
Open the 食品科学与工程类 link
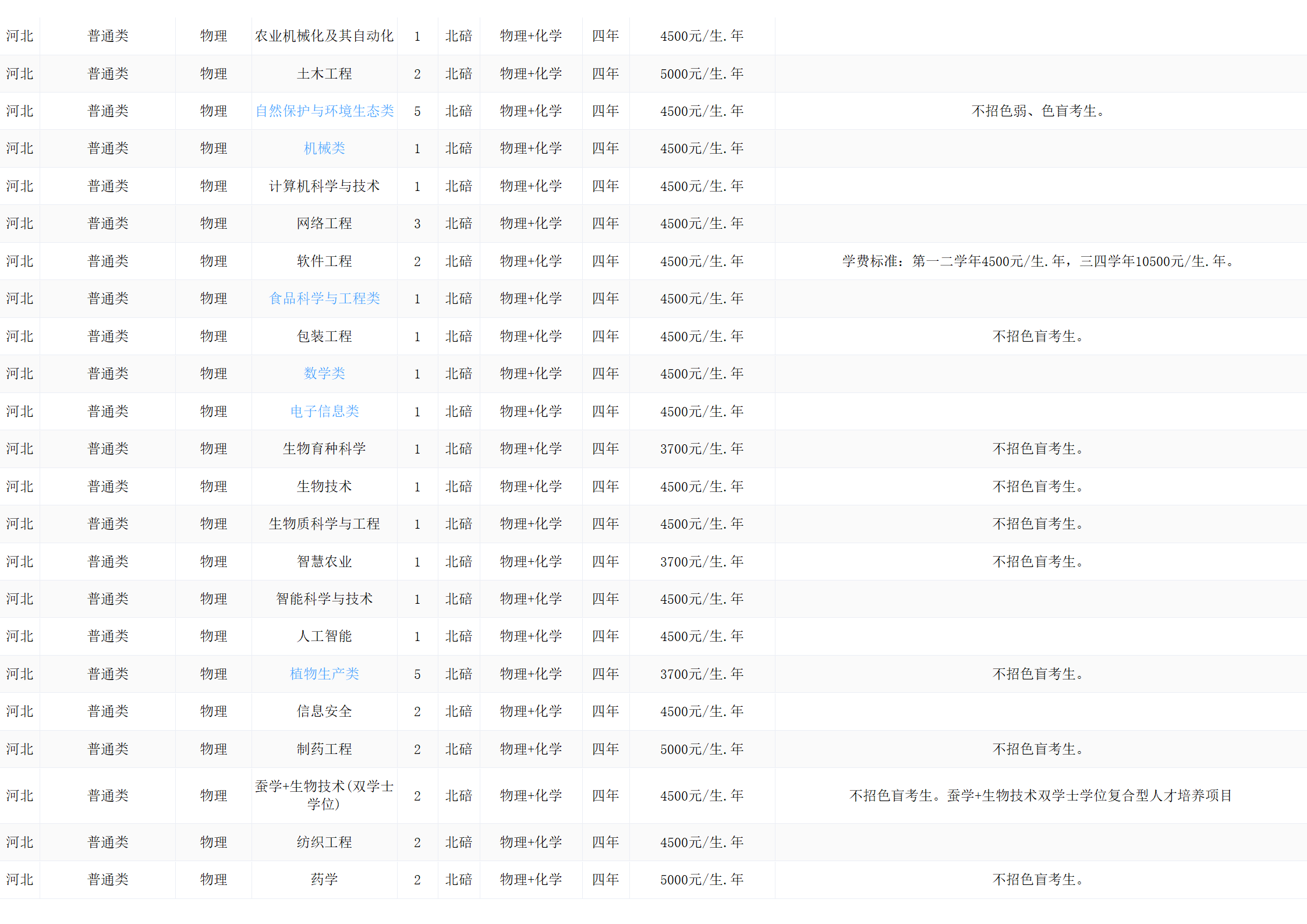(x=324, y=299)
